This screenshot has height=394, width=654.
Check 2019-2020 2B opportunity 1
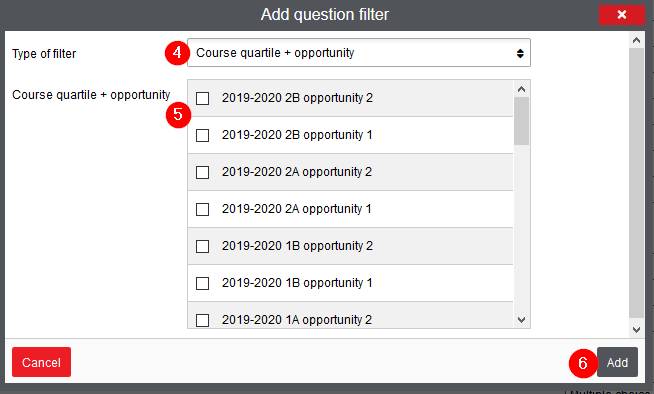point(203,135)
